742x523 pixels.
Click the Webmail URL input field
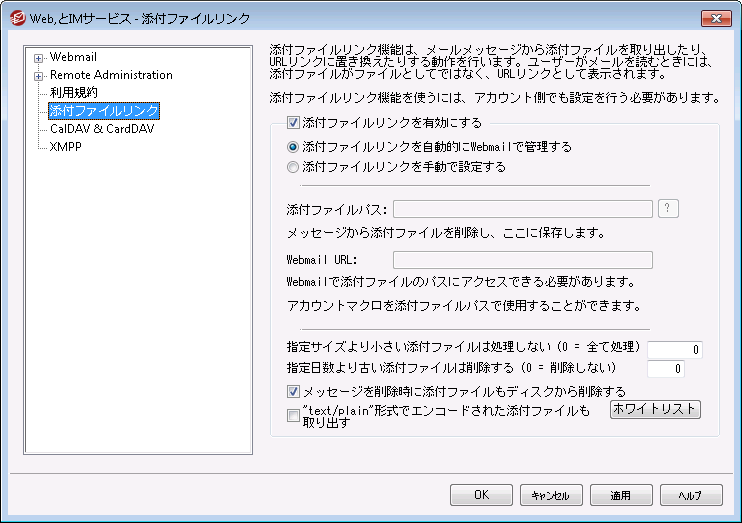(522, 260)
